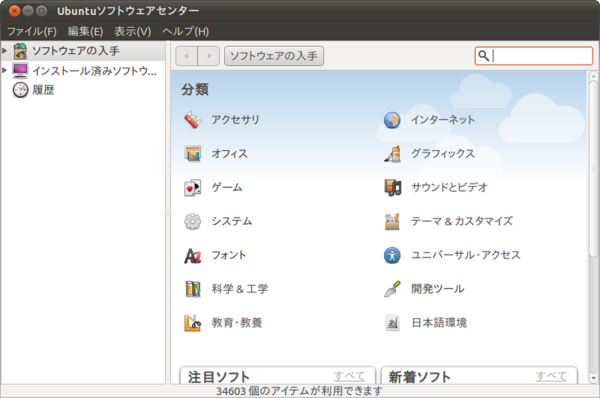Click the scrollbar down arrow
This screenshot has width=600, height=398.
point(593,378)
